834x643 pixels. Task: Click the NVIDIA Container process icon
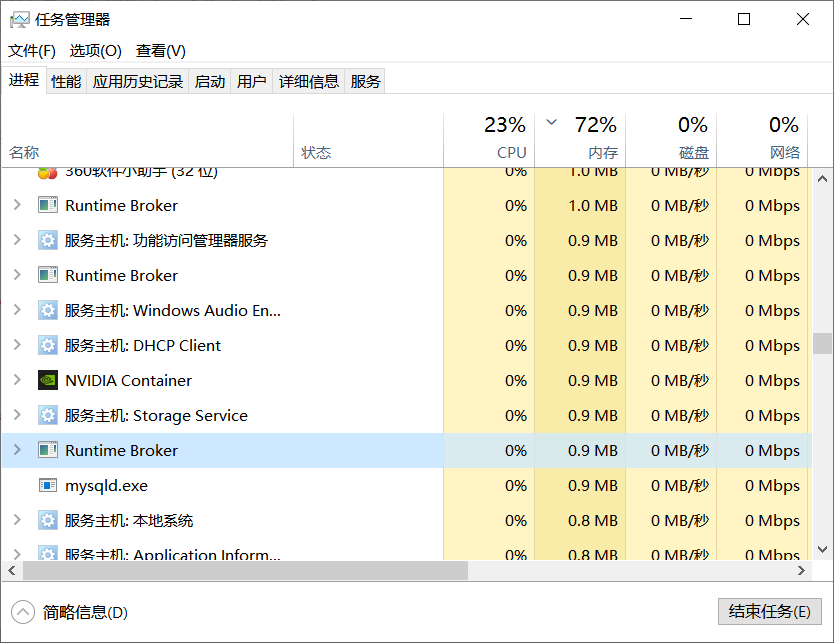pyautogui.click(x=47, y=380)
